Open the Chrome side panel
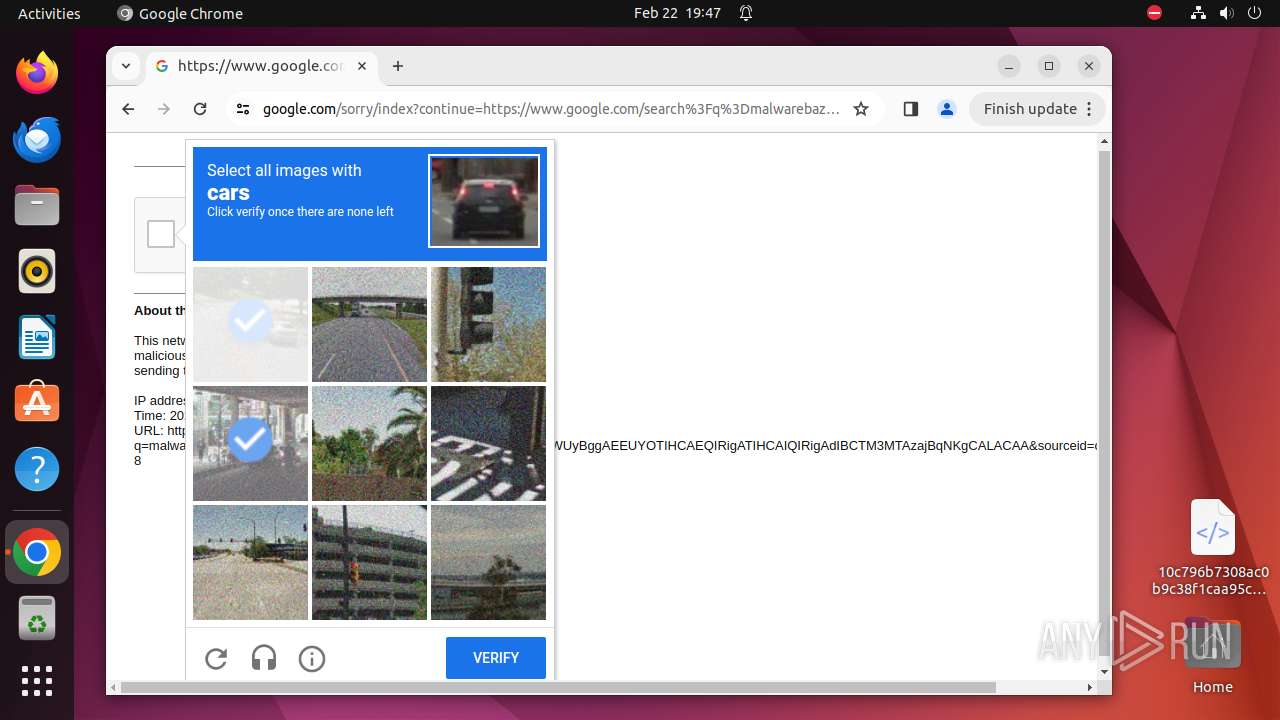The image size is (1280, 720). coord(910,109)
